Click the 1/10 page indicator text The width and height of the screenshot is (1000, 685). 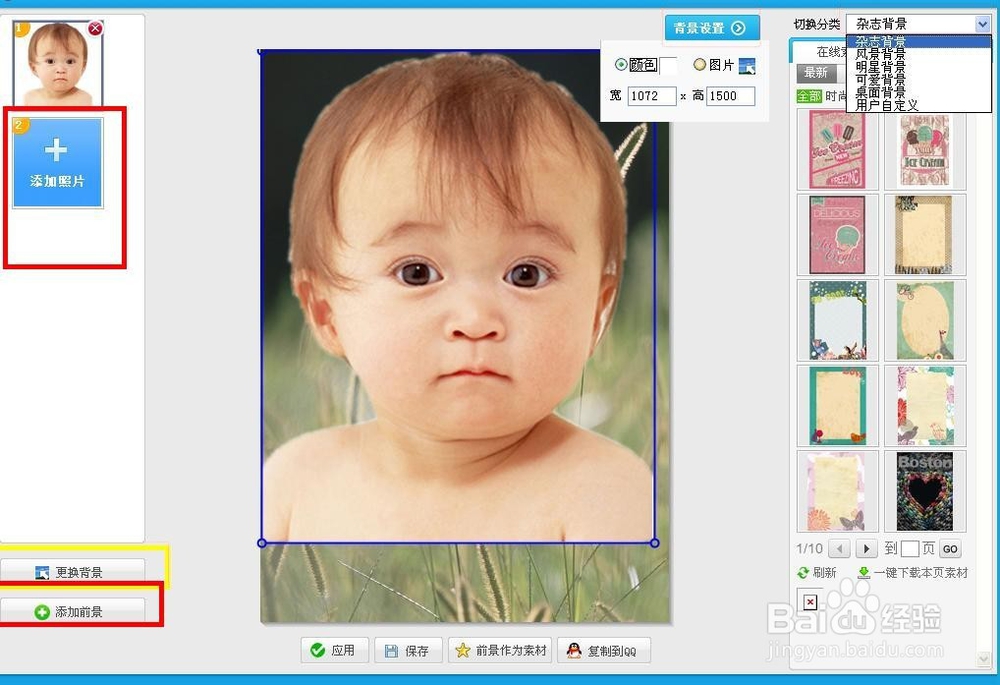pos(809,549)
